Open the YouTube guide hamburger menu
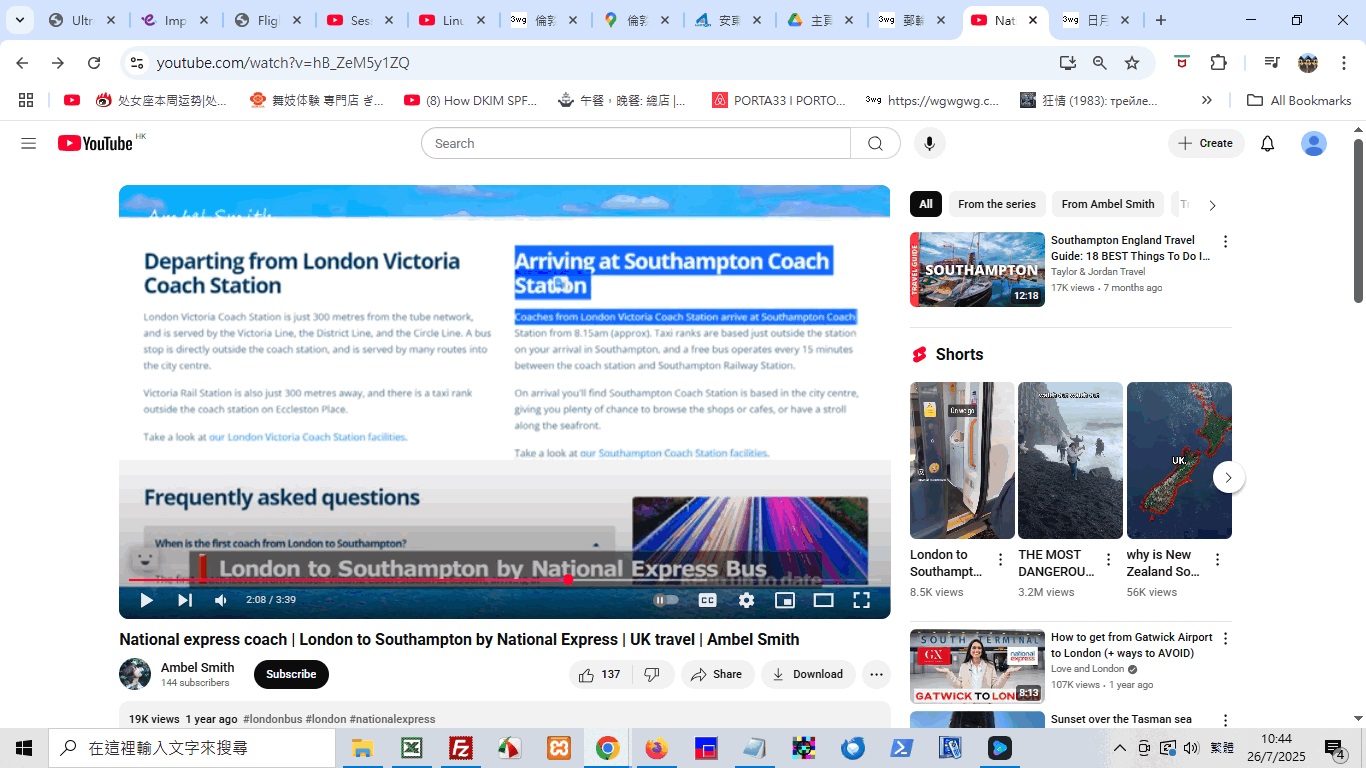This screenshot has height=768, width=1366. (28, 144)
